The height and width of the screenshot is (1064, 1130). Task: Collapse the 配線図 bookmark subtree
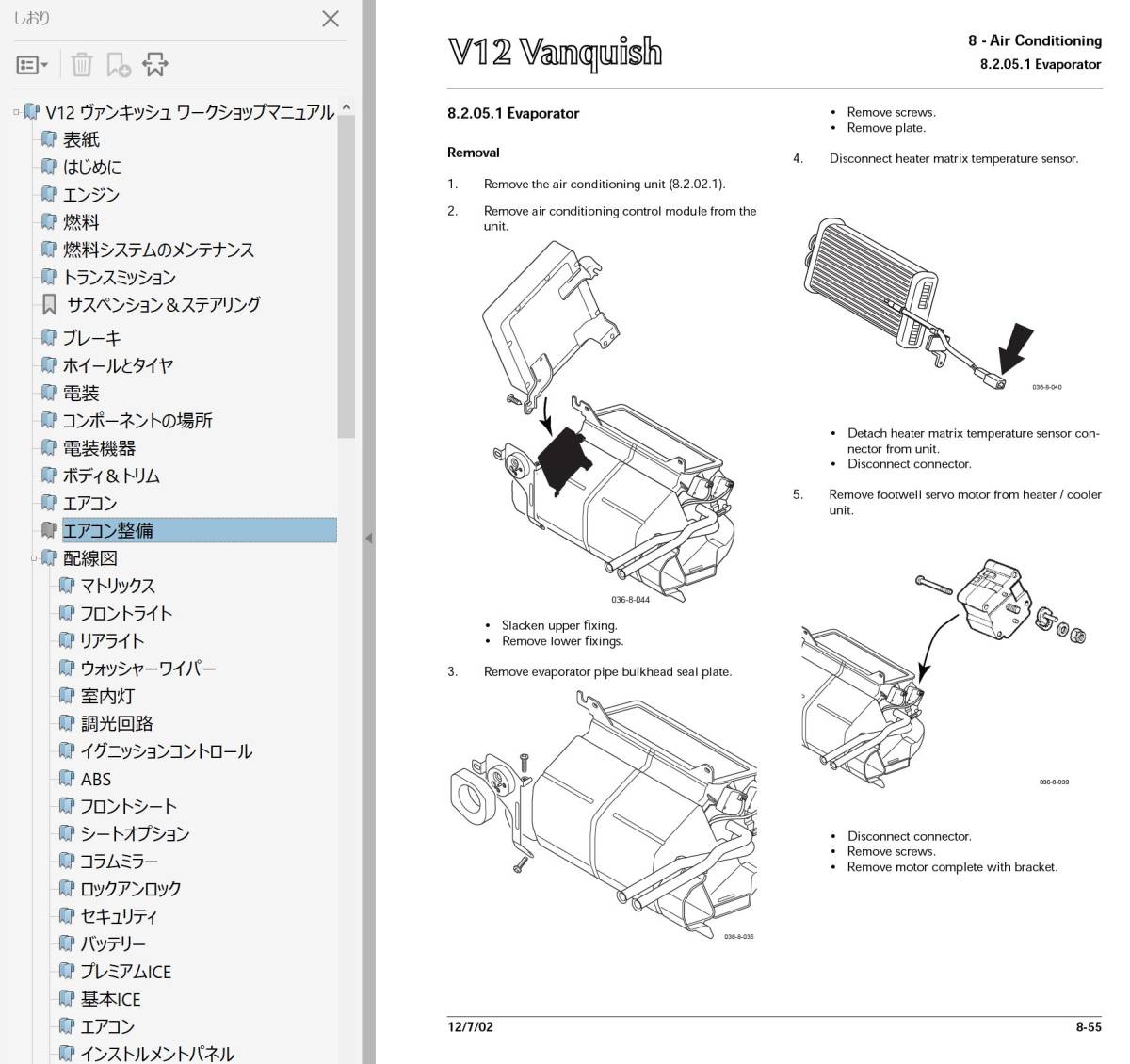pyautogui.click(x=34, y=558)
